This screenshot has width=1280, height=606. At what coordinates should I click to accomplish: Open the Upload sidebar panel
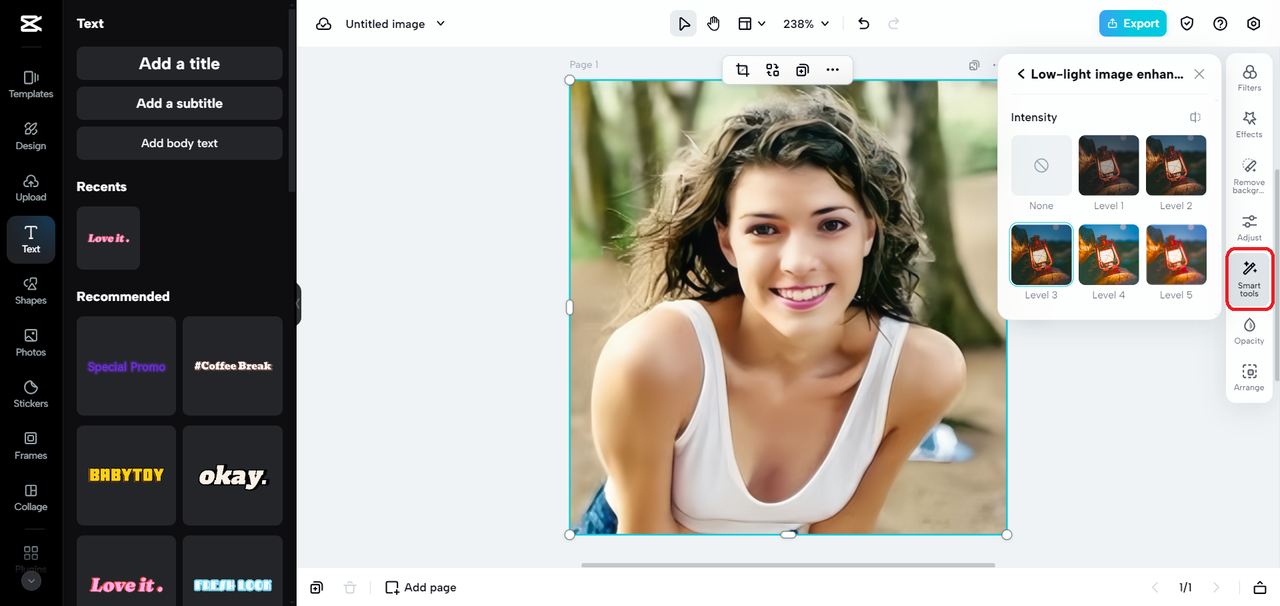pyautogui.click(x=31, y=188)
